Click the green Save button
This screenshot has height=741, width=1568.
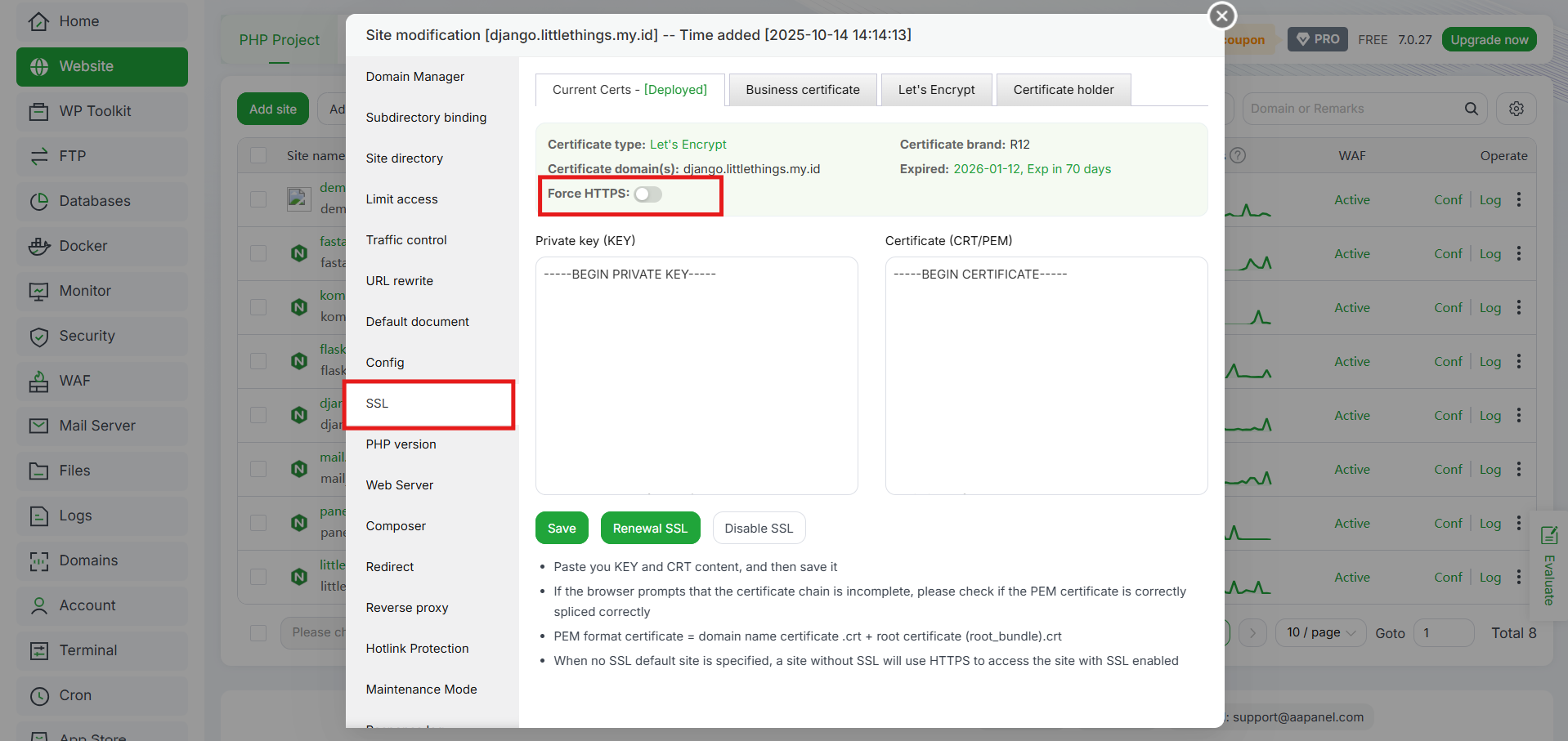pos(562,528)
